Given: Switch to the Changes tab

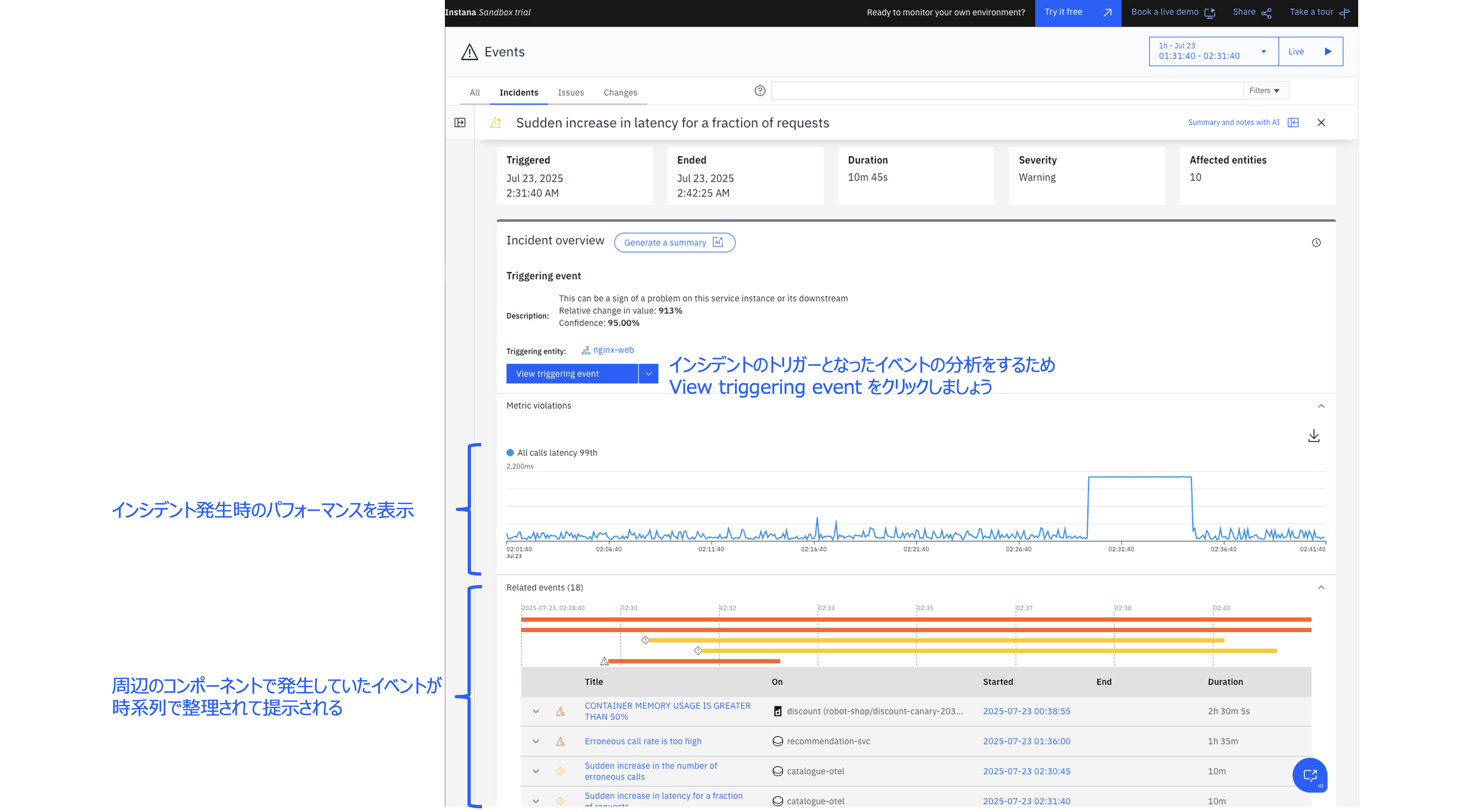Looking at the screenshot, I should (x=620, y=93).
